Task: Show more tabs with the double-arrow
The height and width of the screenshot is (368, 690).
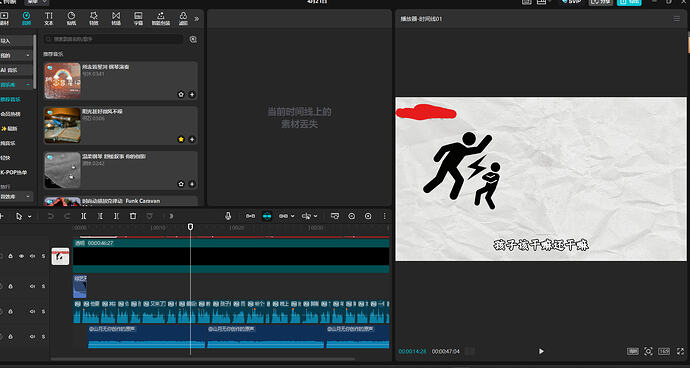Action: coord(197,19)
